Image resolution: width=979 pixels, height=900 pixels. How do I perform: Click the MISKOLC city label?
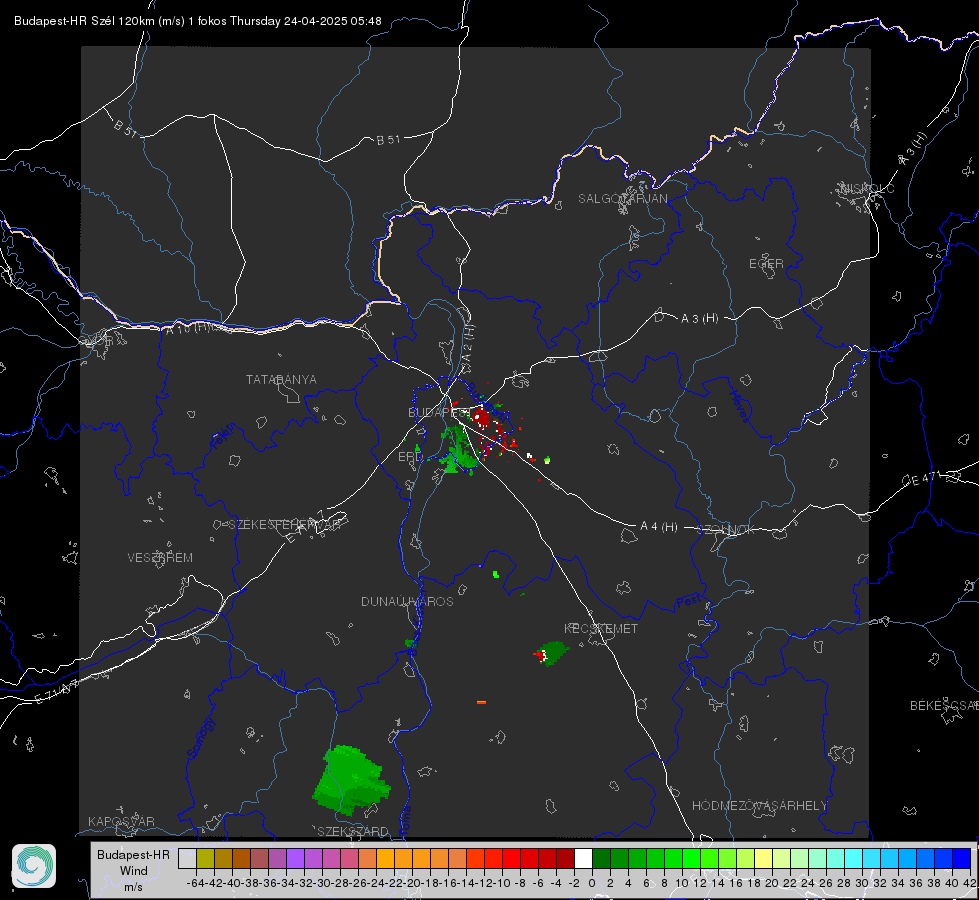pos(867,188)
